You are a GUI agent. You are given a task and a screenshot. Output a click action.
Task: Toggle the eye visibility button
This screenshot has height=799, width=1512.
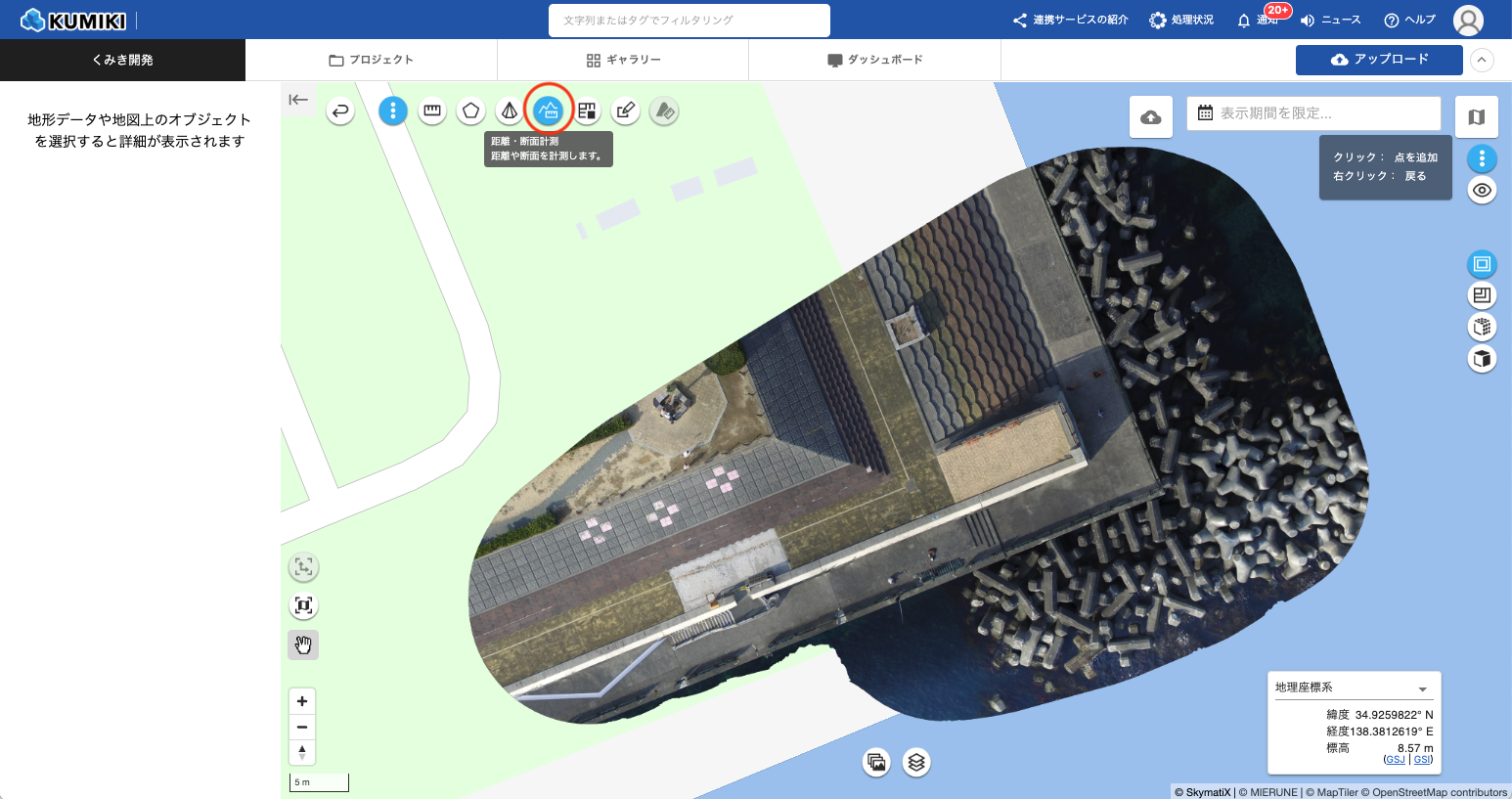click(x=1482, y=191)
